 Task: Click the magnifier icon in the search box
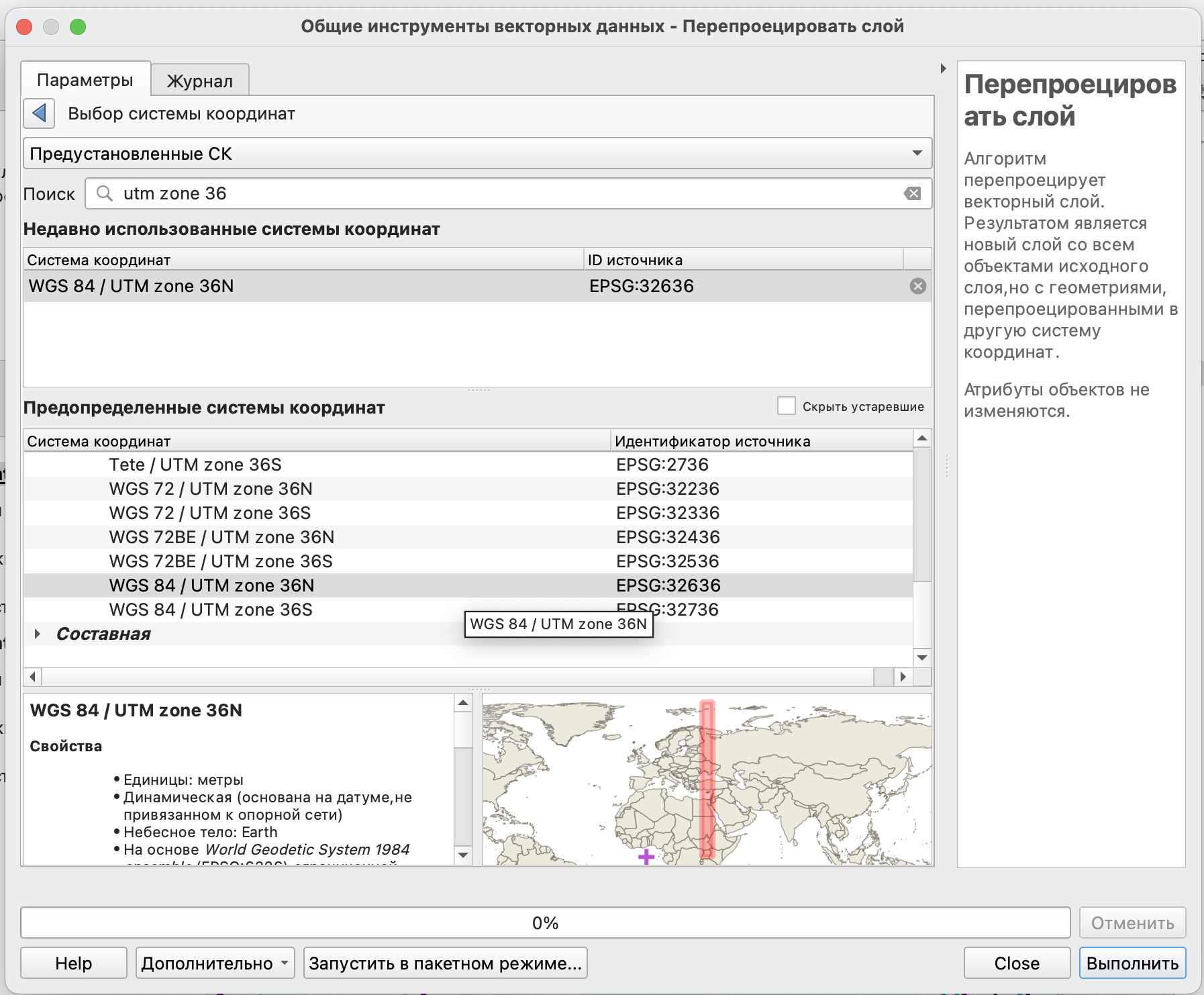(x=105, y=194)
